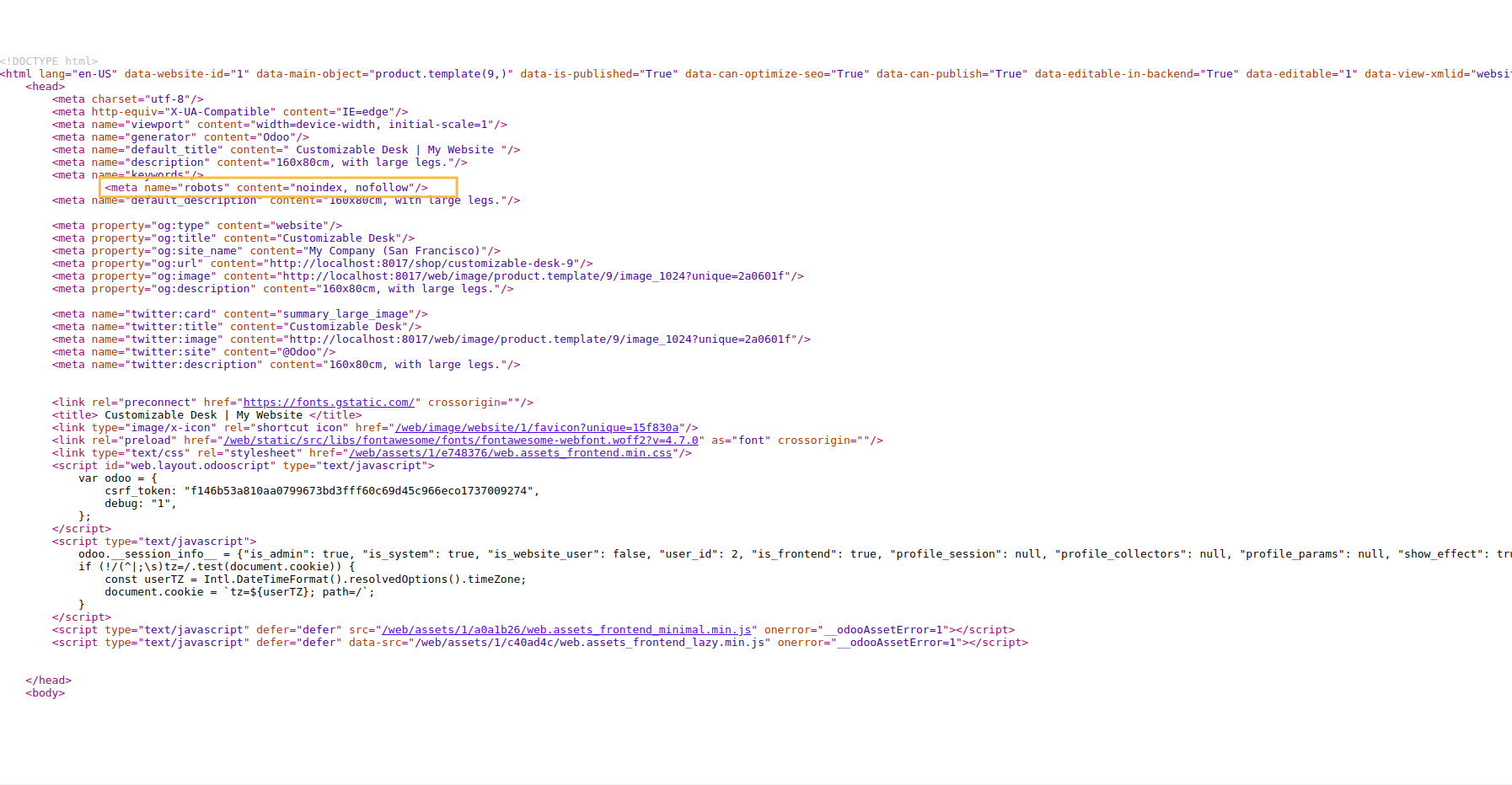1512x785 pixels.
Task: Select the twitter:site @Odoo line
Action: [x=194, y=352]
